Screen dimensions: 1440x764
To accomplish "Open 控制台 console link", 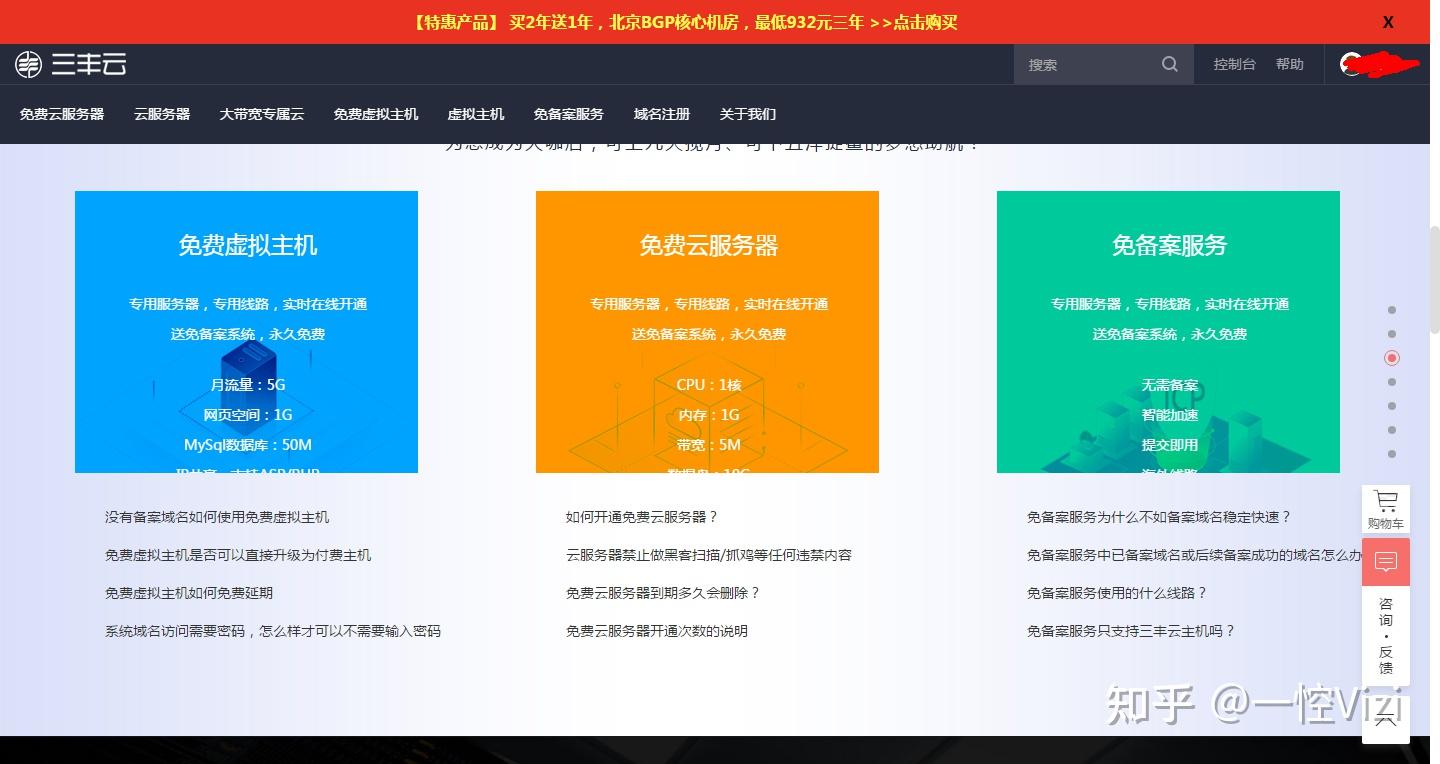I will coord(1234,64).
